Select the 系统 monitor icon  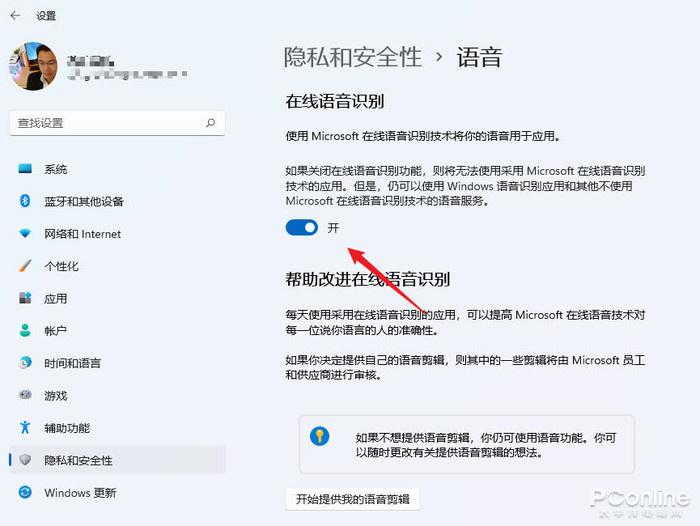click(x=25, y=169)
